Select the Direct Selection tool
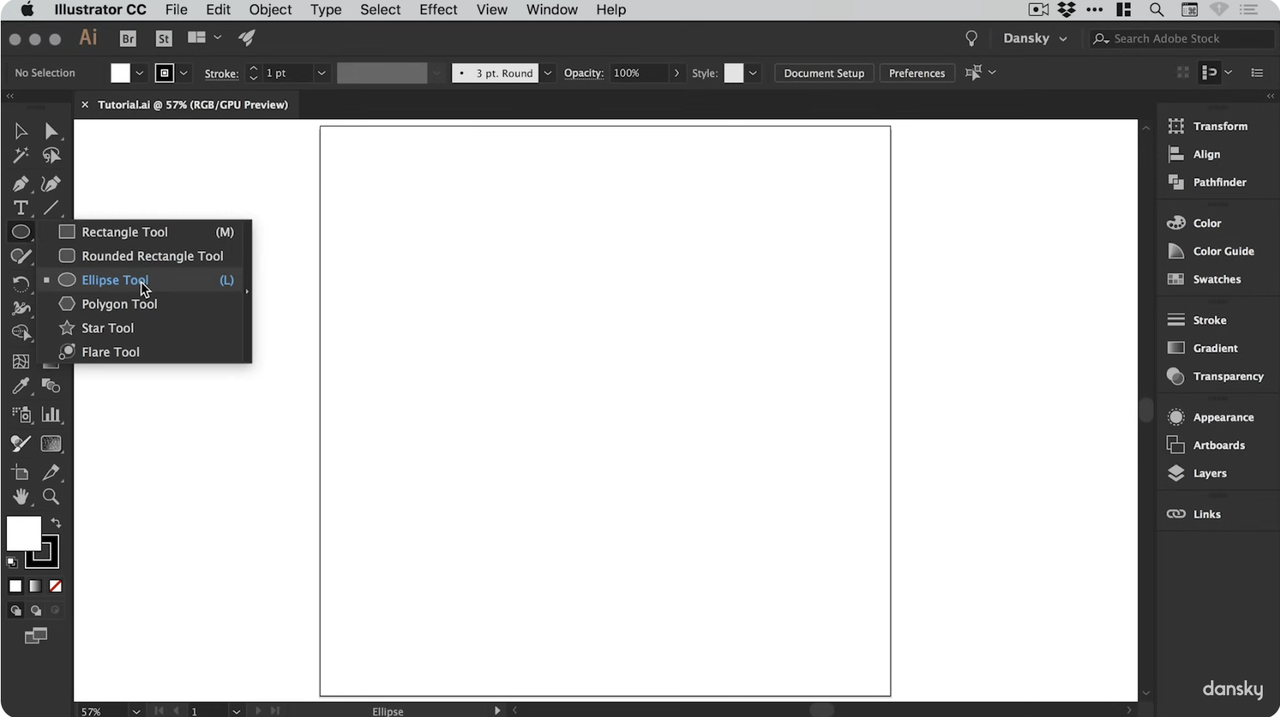The width and height of the screenshot is (1280, 717). click(x=51, y=131)
